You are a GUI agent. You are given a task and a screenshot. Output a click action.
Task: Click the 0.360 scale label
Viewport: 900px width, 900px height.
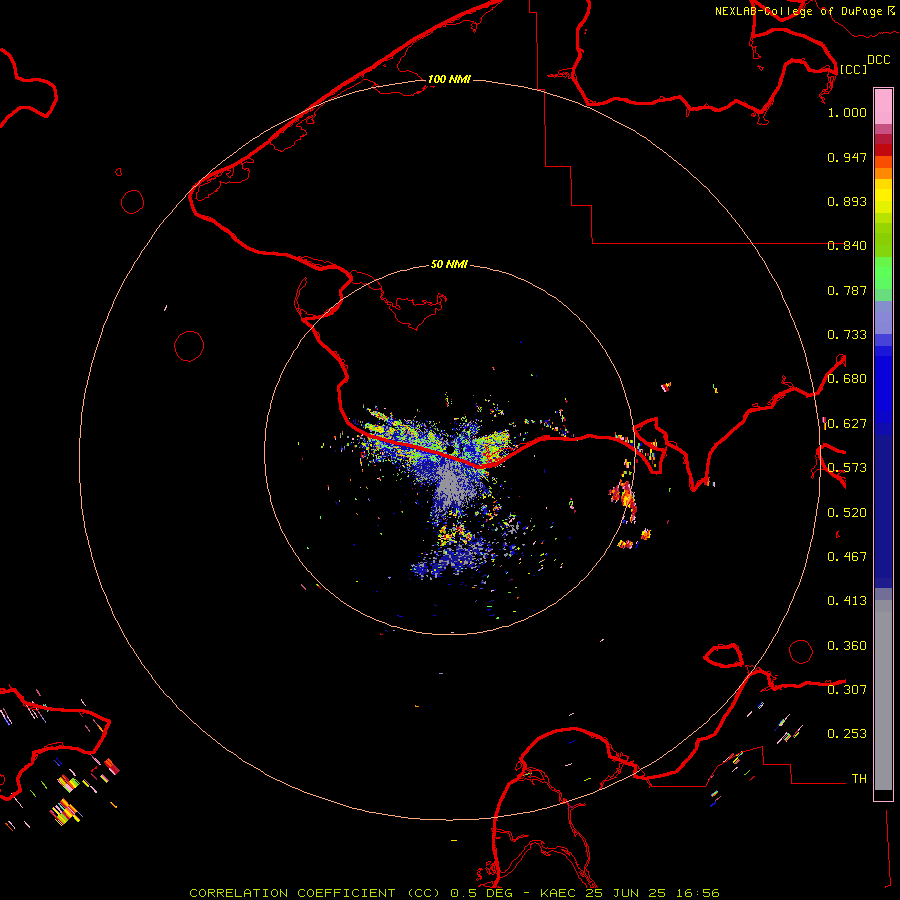[x=847, y=646]
